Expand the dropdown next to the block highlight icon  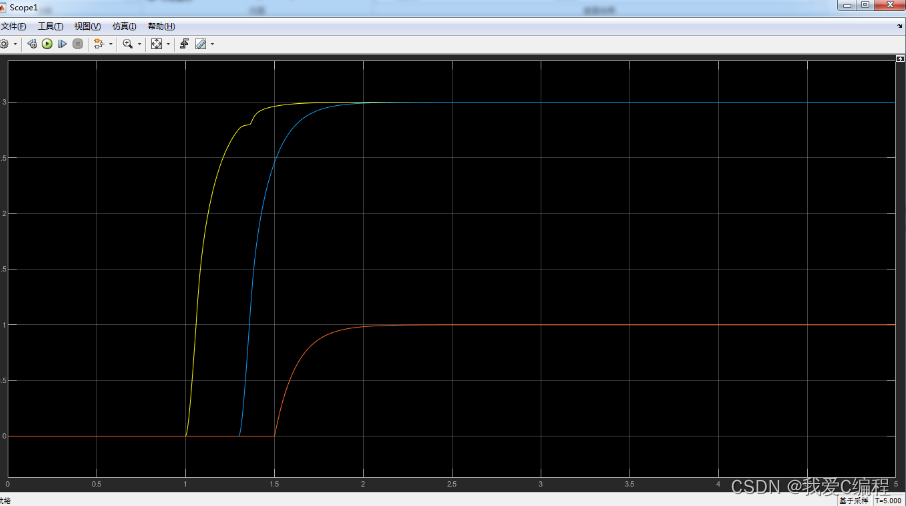(111, 44)
